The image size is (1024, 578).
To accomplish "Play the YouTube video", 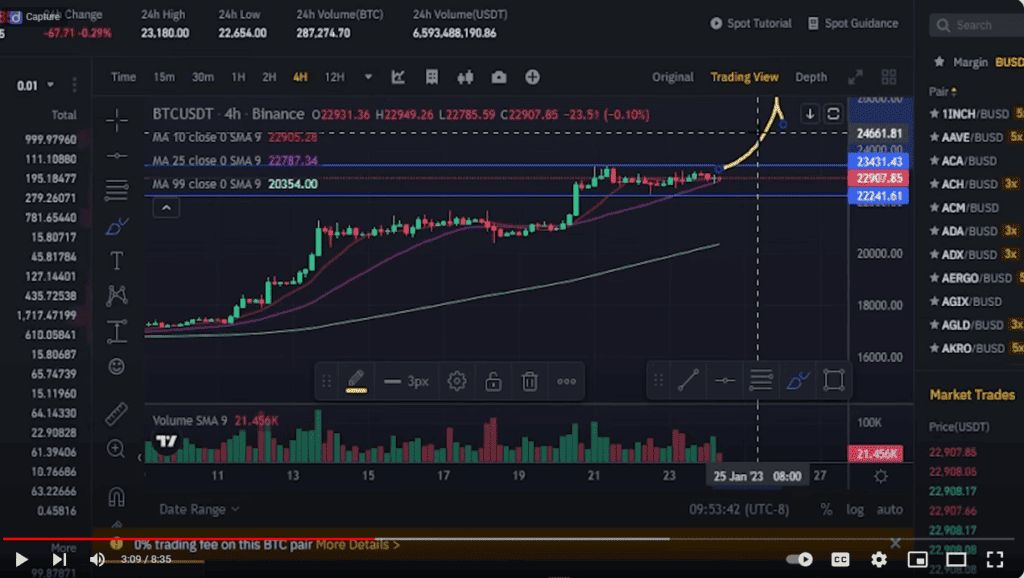I will (x=21, y=559).
